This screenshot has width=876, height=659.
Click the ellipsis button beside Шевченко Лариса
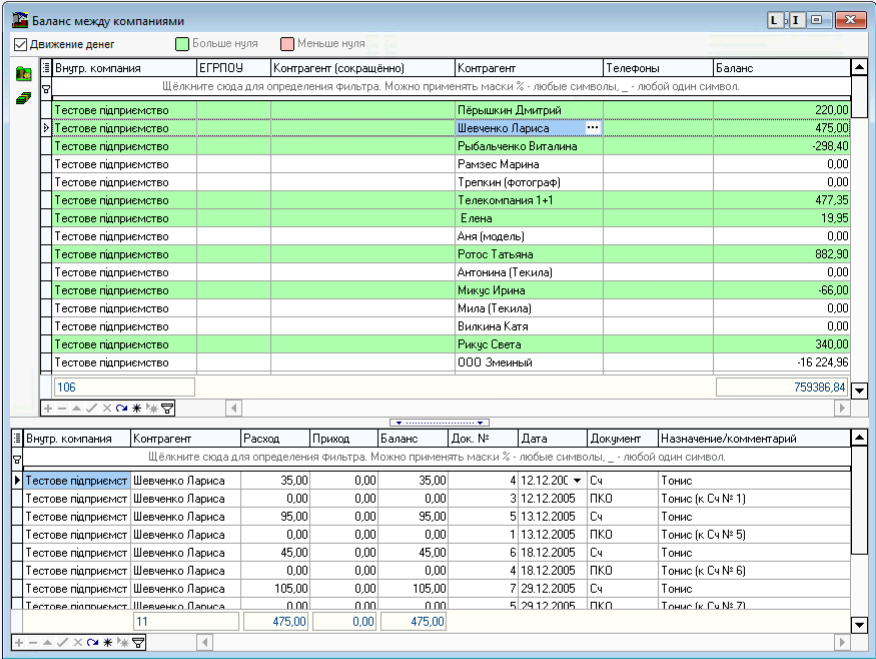click(592, 128)
